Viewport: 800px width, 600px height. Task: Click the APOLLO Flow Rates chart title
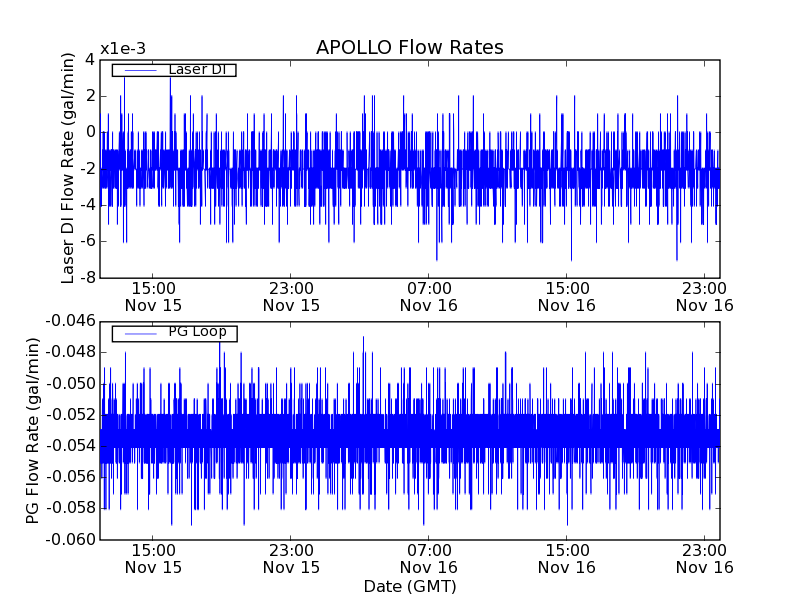point(409,48)
